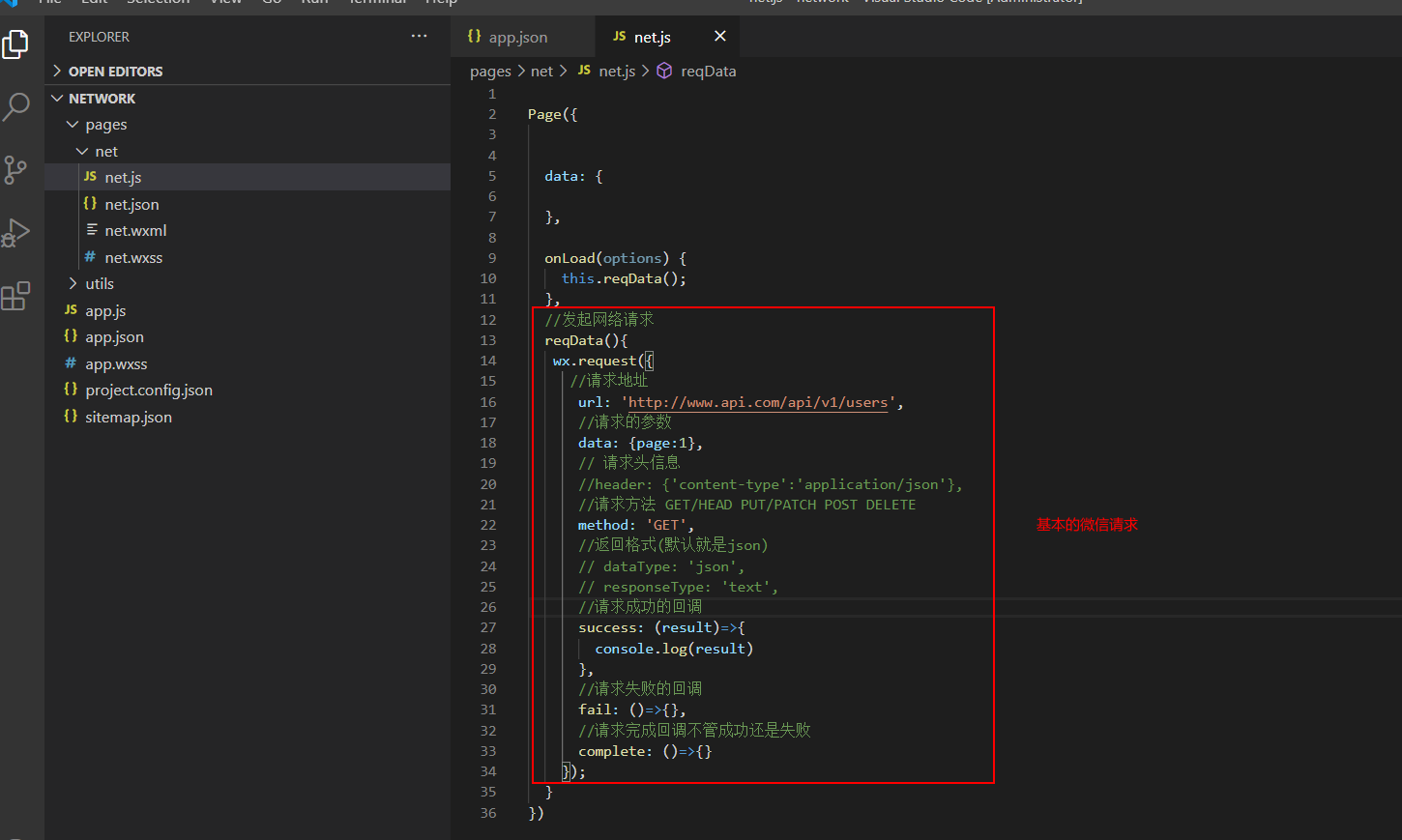This screenshot has height=840, width=1402.
Task: Place cursor on 'this.reqData();' code
Action: [x=624, y=279]
